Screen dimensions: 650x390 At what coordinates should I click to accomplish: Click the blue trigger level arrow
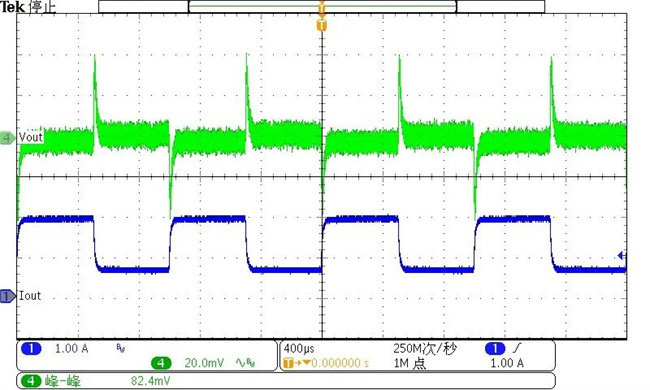point(621,256)
